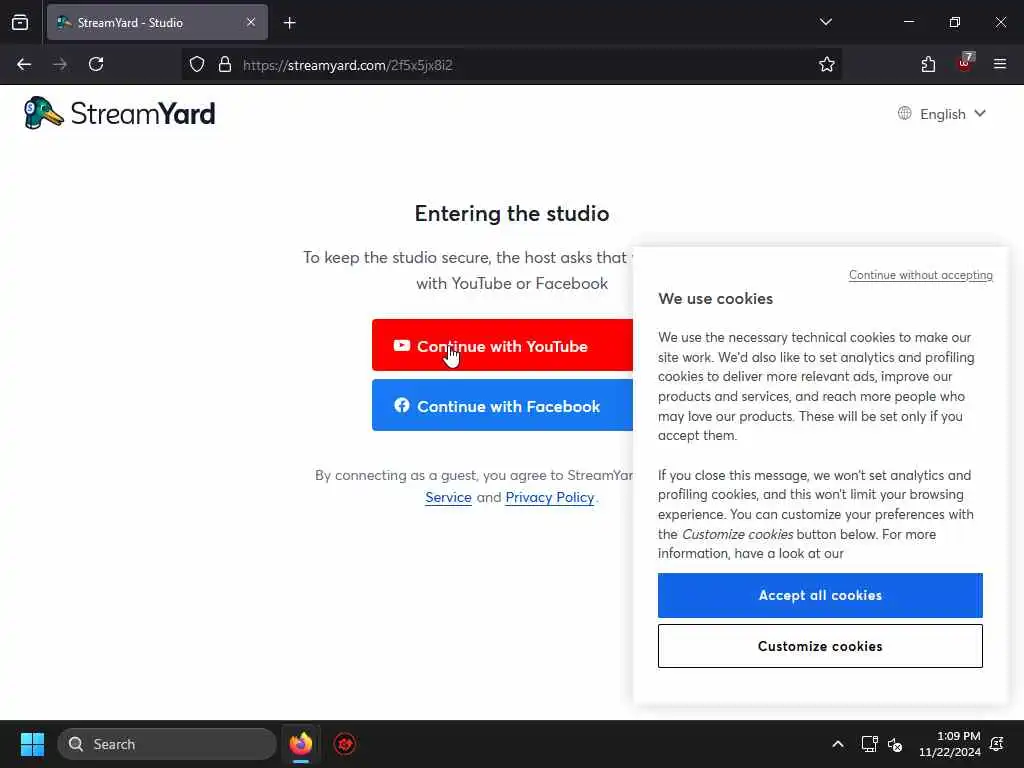Click the address bar URL field

click(x=511, y=65)
